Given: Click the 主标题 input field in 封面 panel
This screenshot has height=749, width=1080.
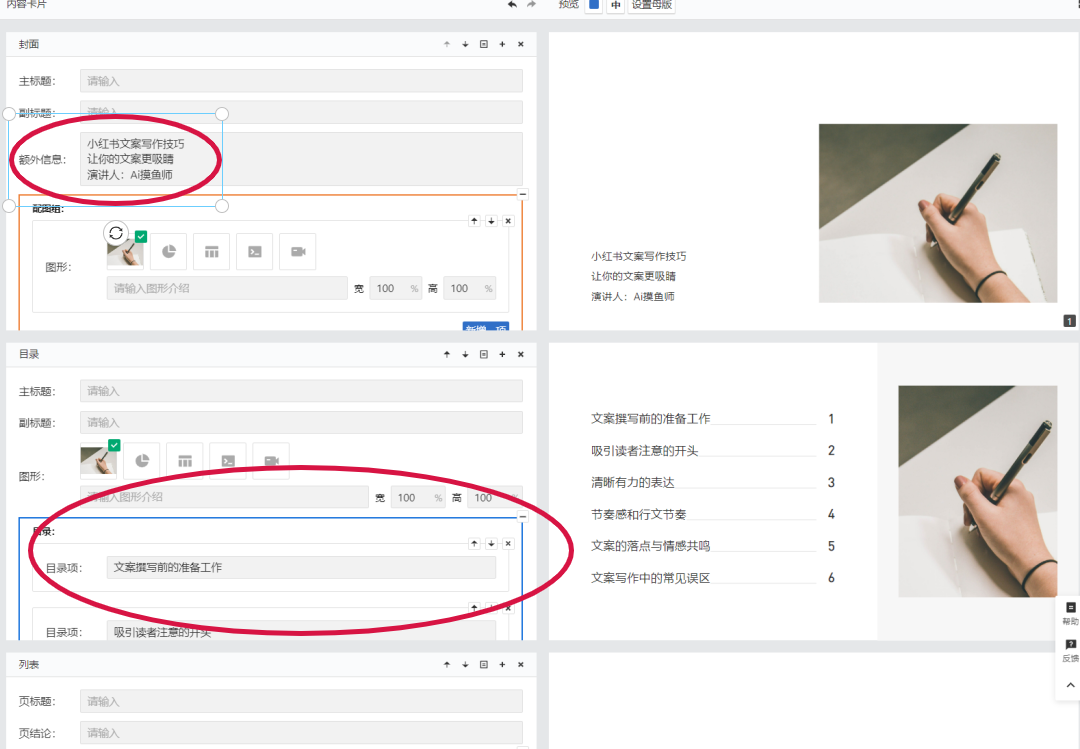Looking at the screenshot, I should (x=300, y=80).
